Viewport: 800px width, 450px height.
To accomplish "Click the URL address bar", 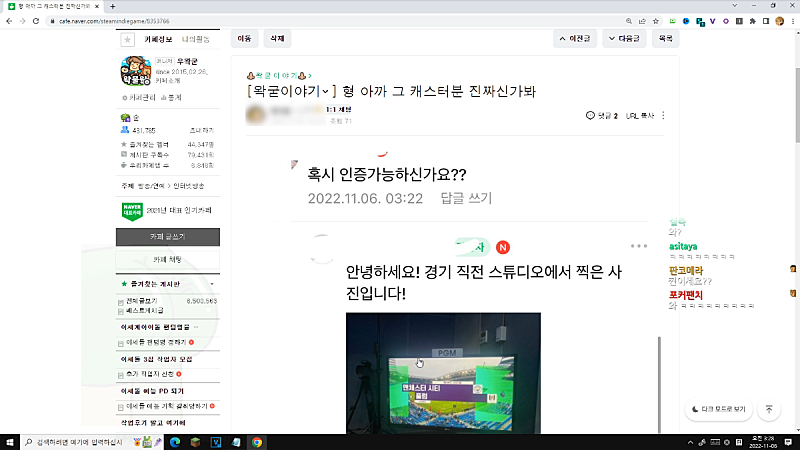I will coord(337,21).
